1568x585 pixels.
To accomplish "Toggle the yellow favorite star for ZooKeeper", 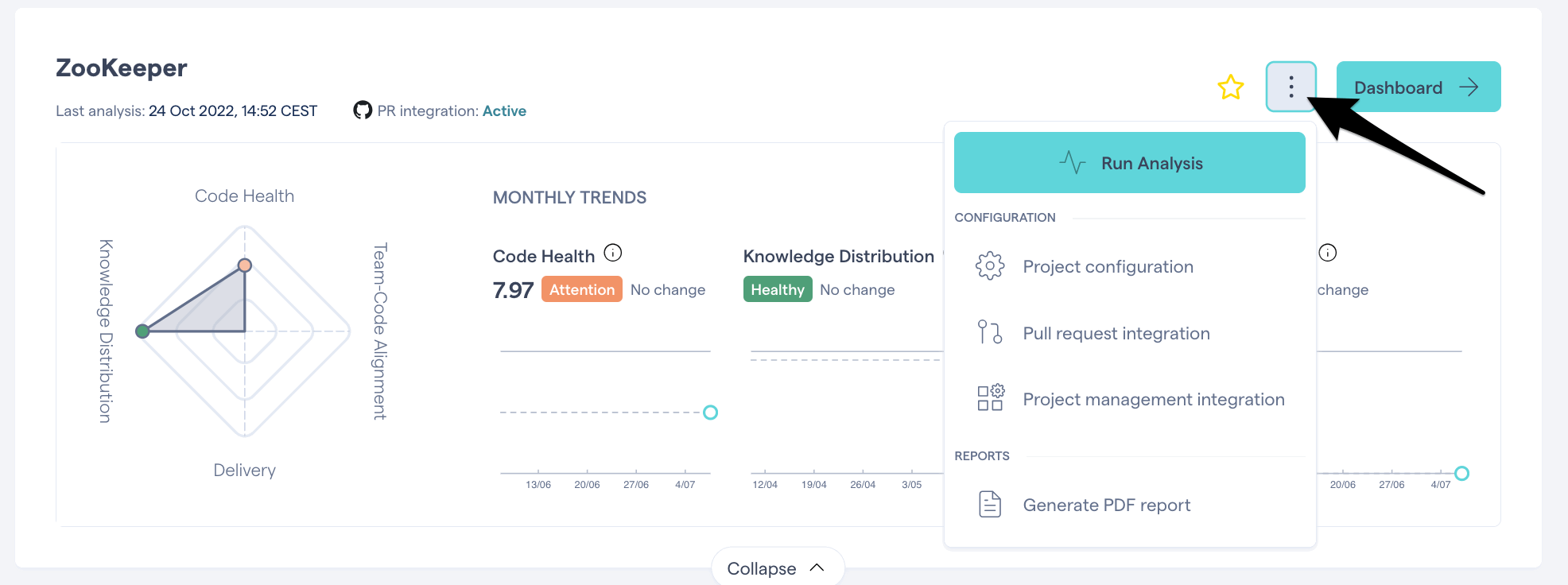I will click(x=1230, y=87).
